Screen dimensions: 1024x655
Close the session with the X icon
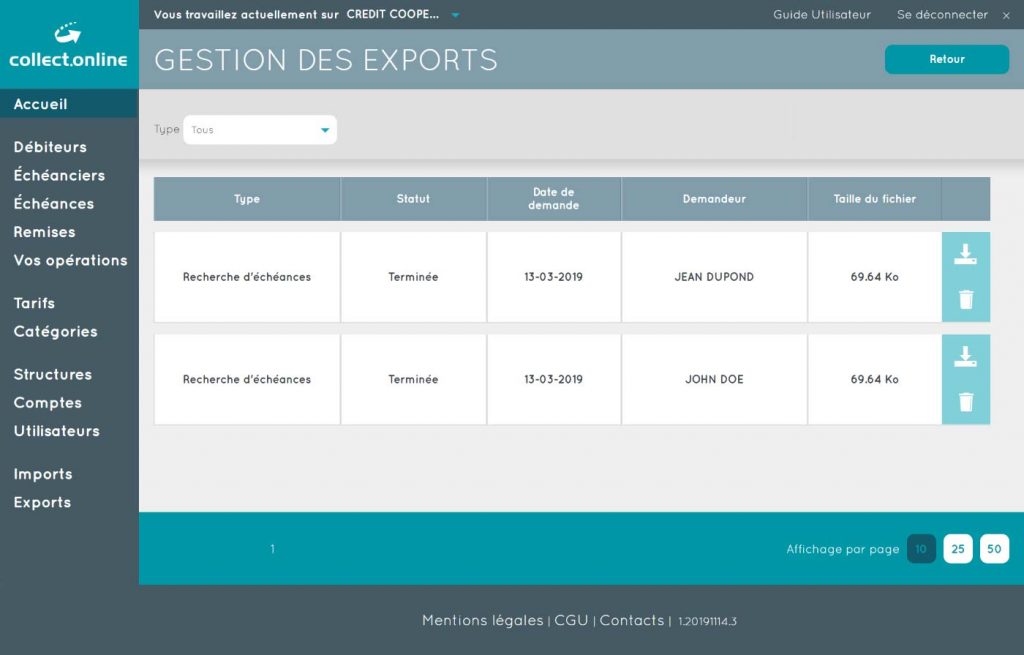(1007, 15)
